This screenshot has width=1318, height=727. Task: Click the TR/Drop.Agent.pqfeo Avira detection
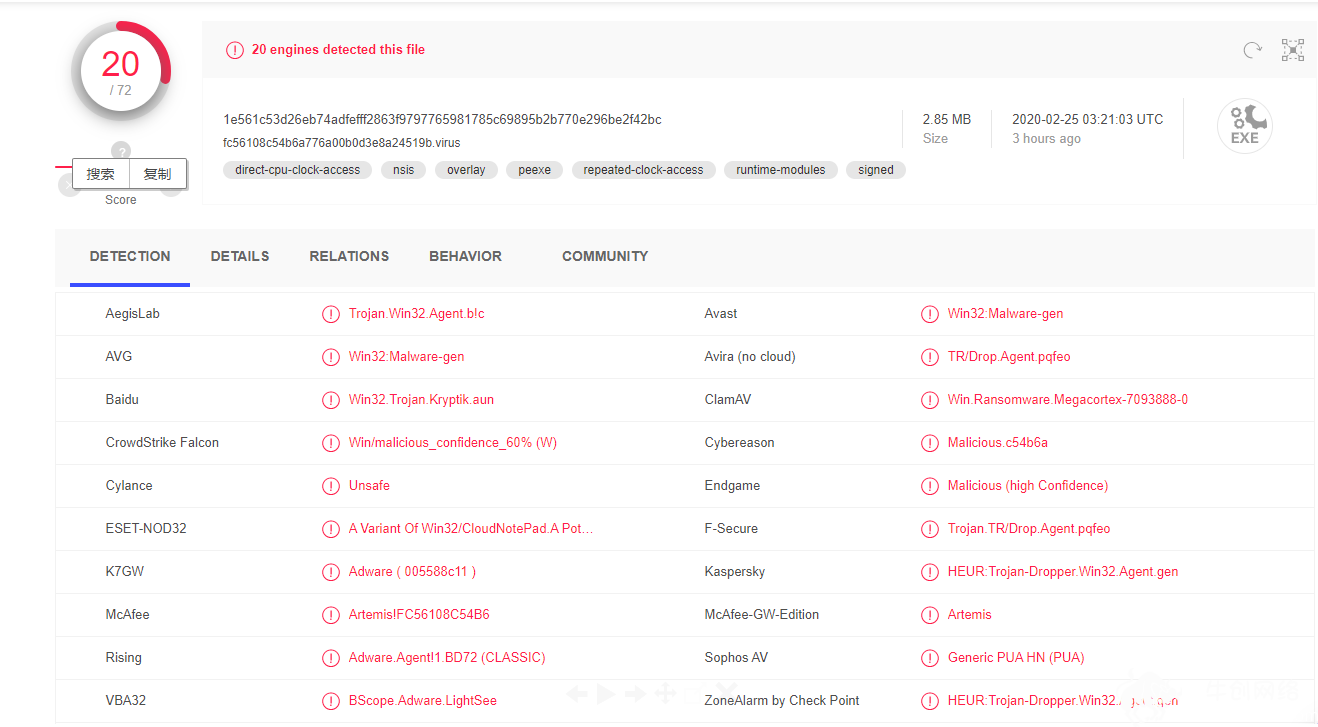pos(1009,357)
